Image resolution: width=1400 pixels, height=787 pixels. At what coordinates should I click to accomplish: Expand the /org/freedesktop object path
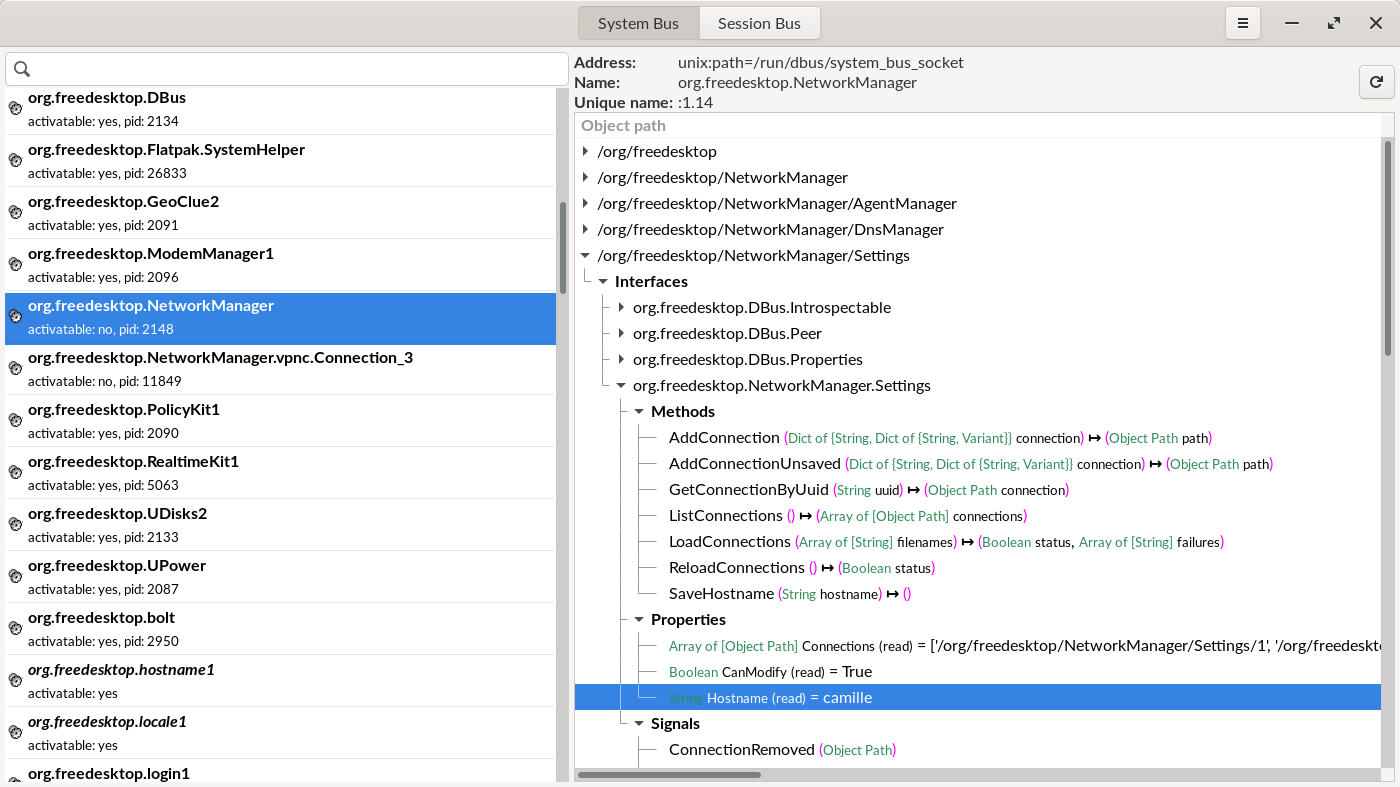586,152
